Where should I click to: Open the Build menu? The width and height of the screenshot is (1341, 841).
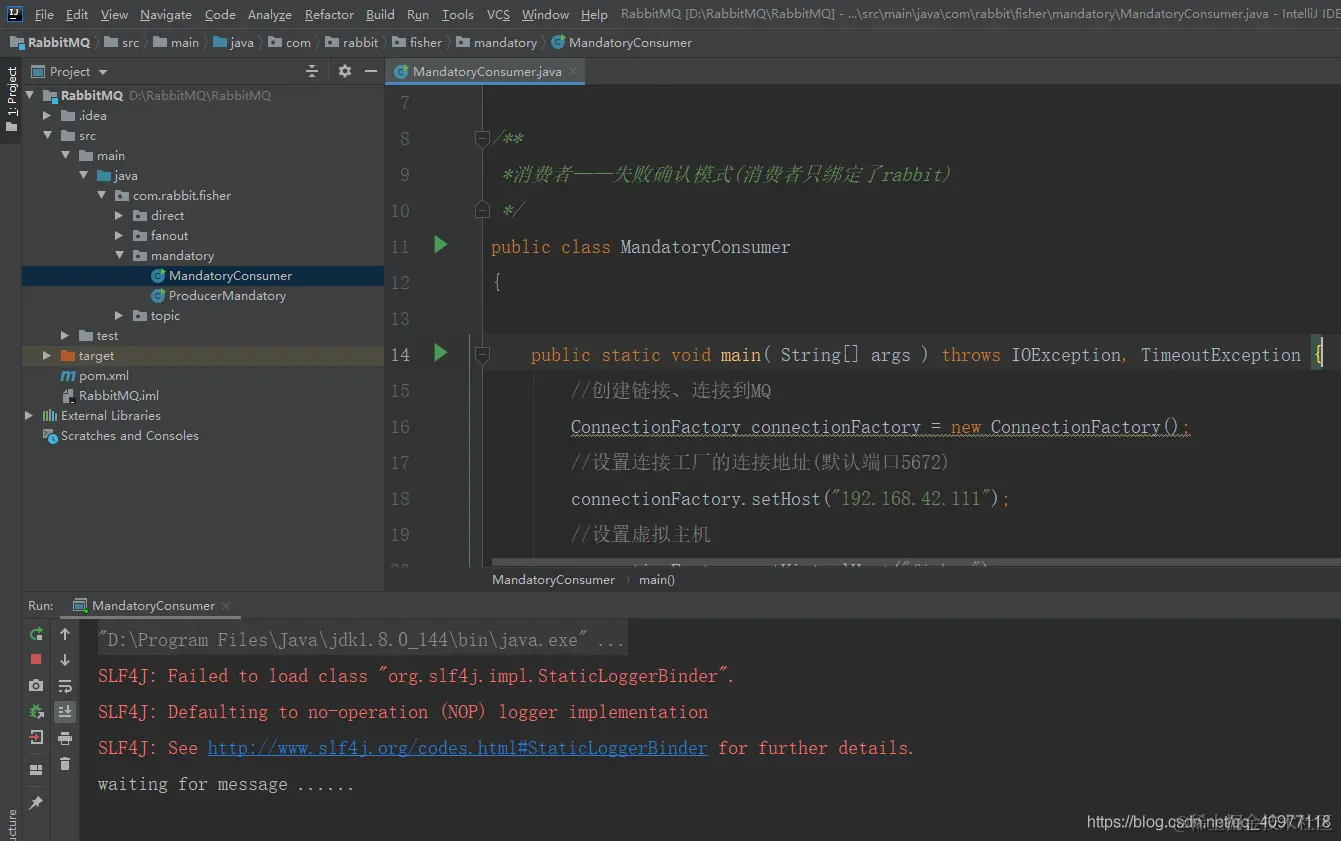[x=380, y=14]
